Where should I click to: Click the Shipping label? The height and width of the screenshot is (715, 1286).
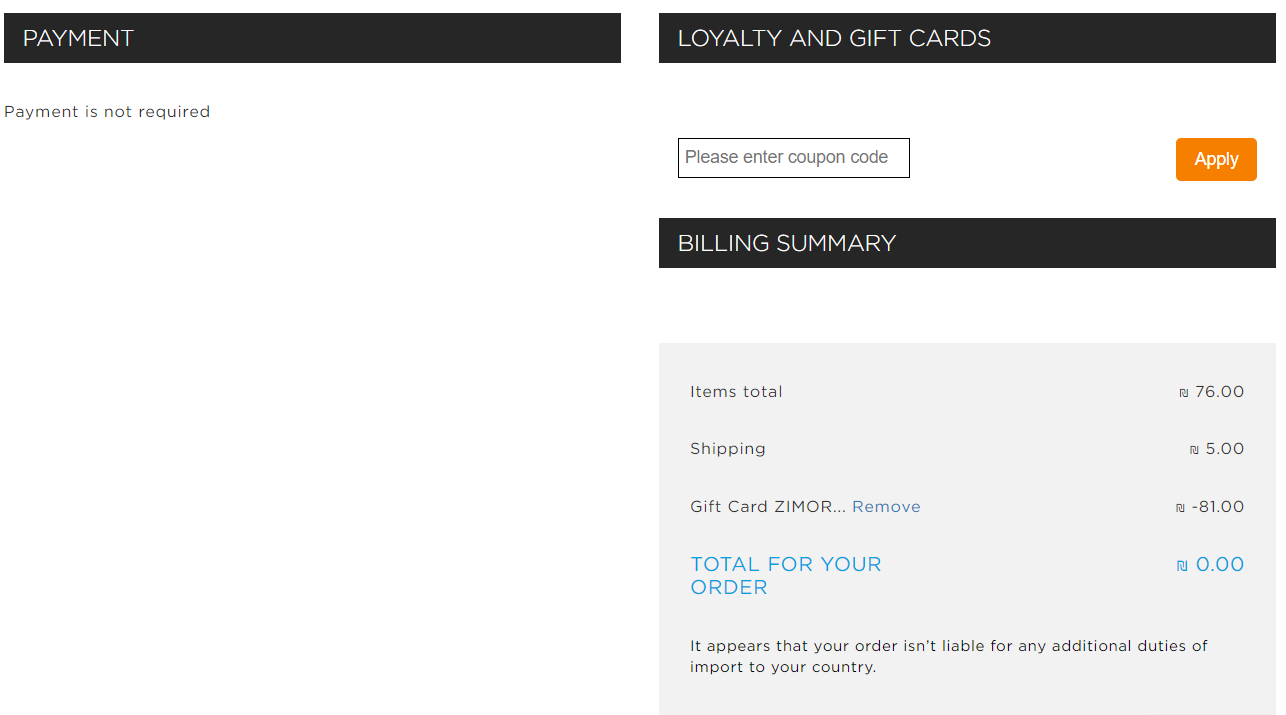coord(727,449)
